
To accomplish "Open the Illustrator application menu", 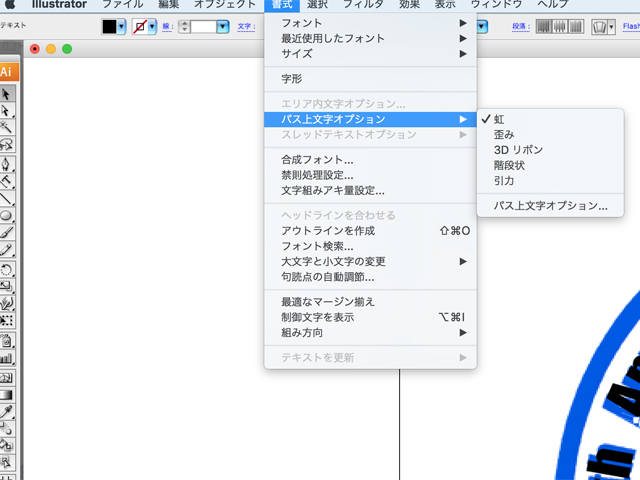I will click(59, 4).
